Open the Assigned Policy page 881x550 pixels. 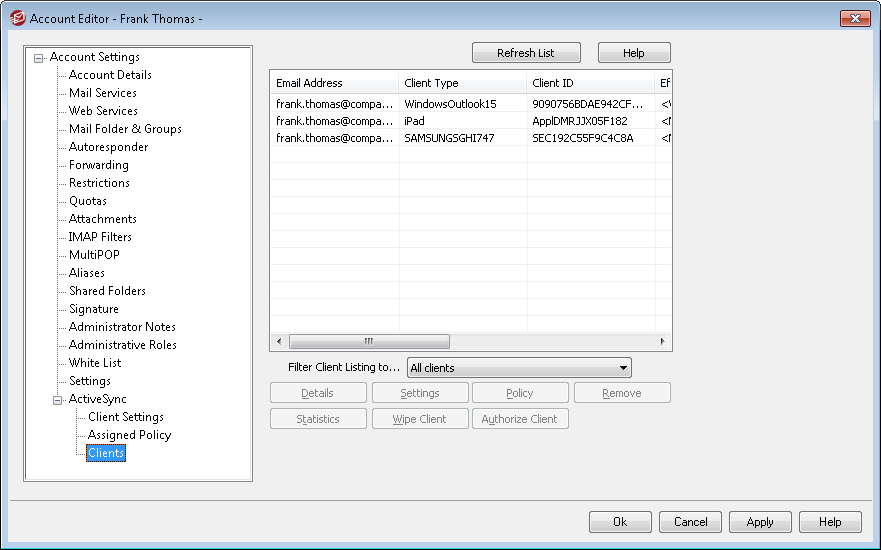129,435
